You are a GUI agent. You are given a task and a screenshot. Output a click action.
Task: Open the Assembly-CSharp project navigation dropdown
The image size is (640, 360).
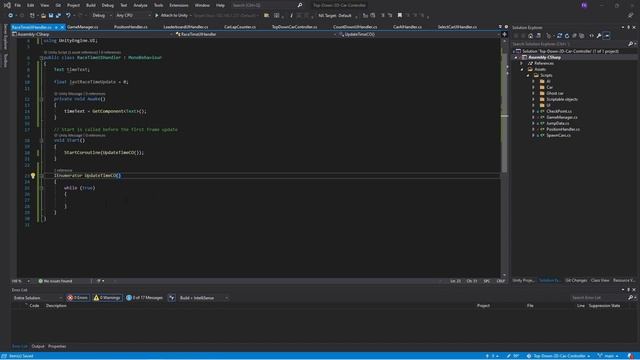pyautogui.click(x=92, y=35)
